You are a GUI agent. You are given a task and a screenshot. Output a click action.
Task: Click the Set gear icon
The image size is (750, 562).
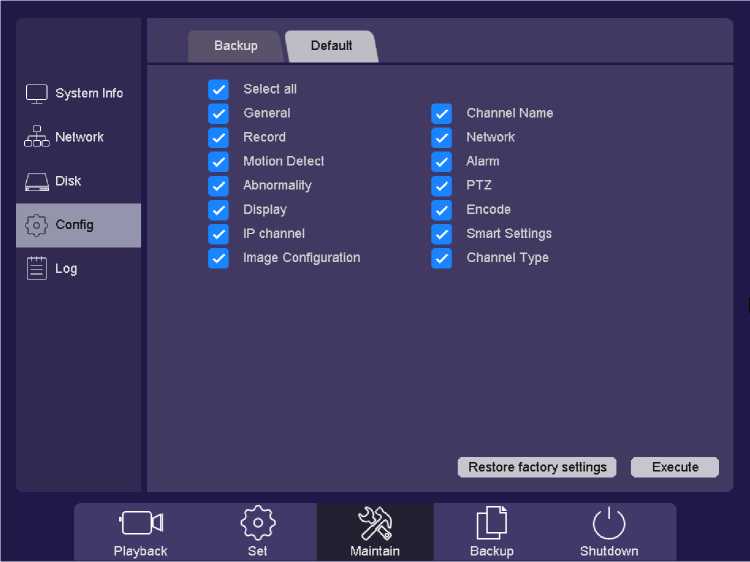pyautogui.click(x=258, y=523)
